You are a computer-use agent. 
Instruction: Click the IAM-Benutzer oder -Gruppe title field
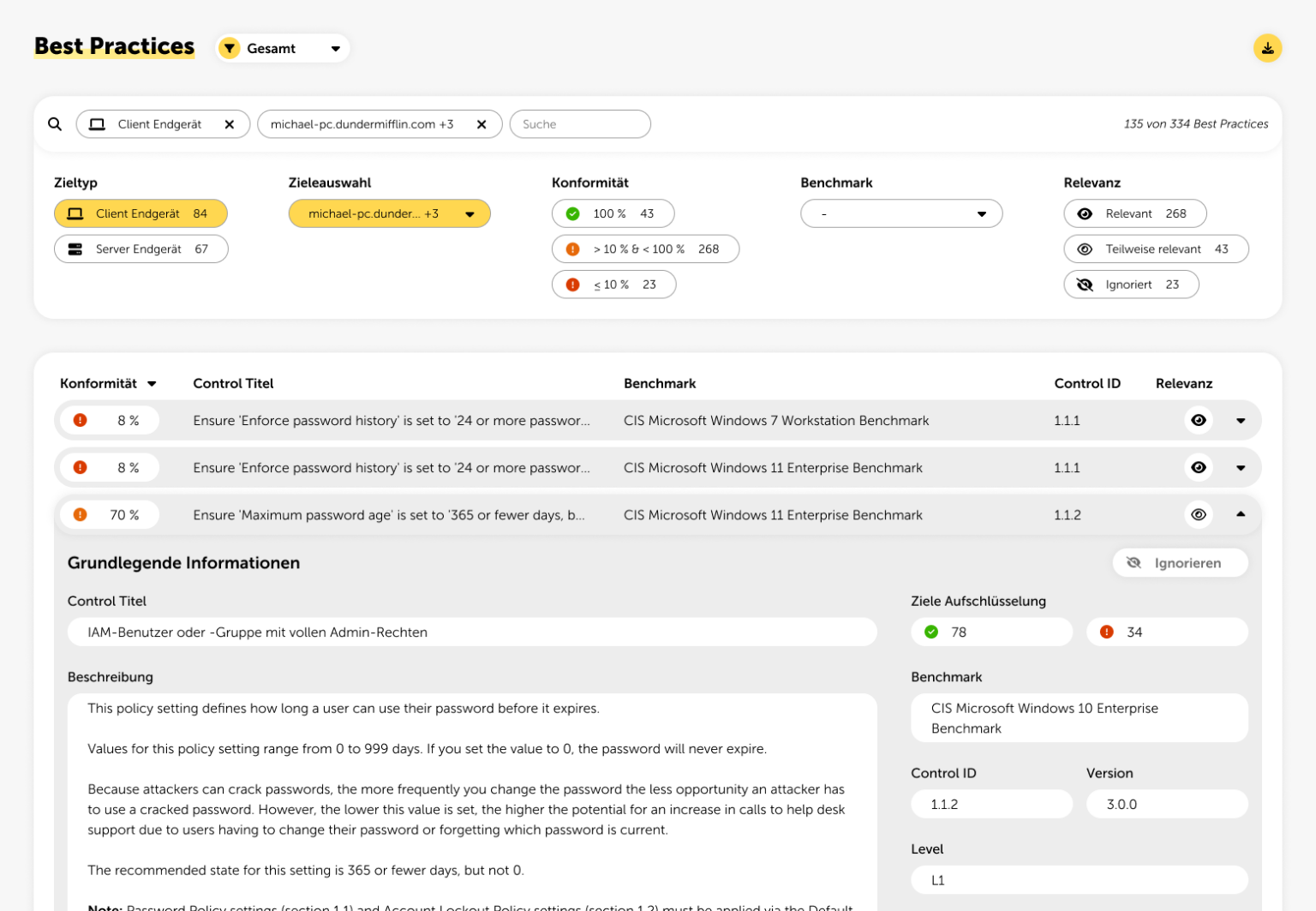point(472,632)
